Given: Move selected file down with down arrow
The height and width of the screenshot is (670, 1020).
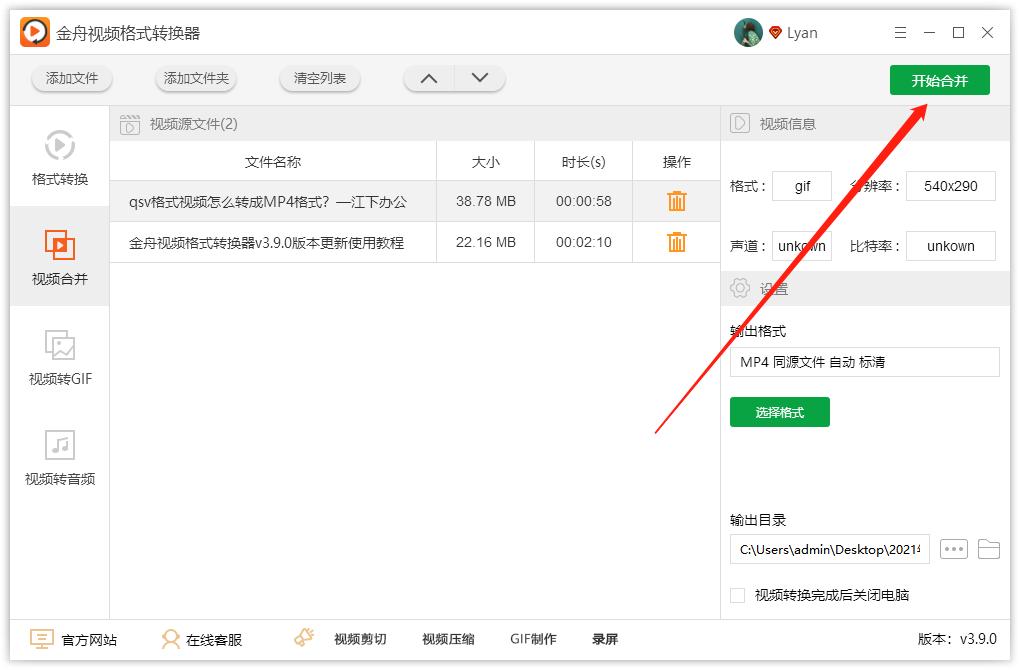Looking at the screenshot, I should [x=480, y=78].
